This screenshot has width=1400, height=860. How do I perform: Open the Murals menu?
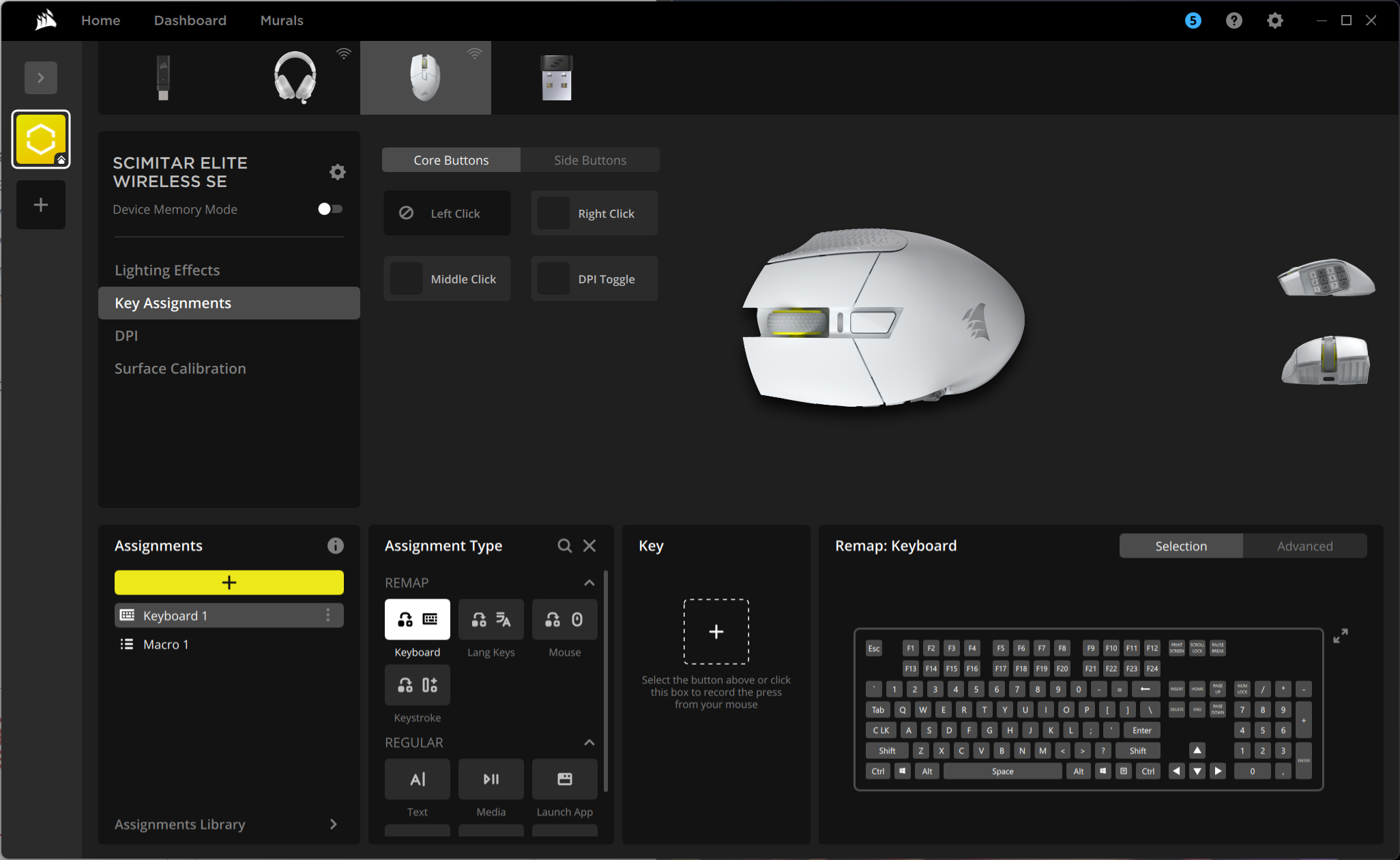point(281,20)
